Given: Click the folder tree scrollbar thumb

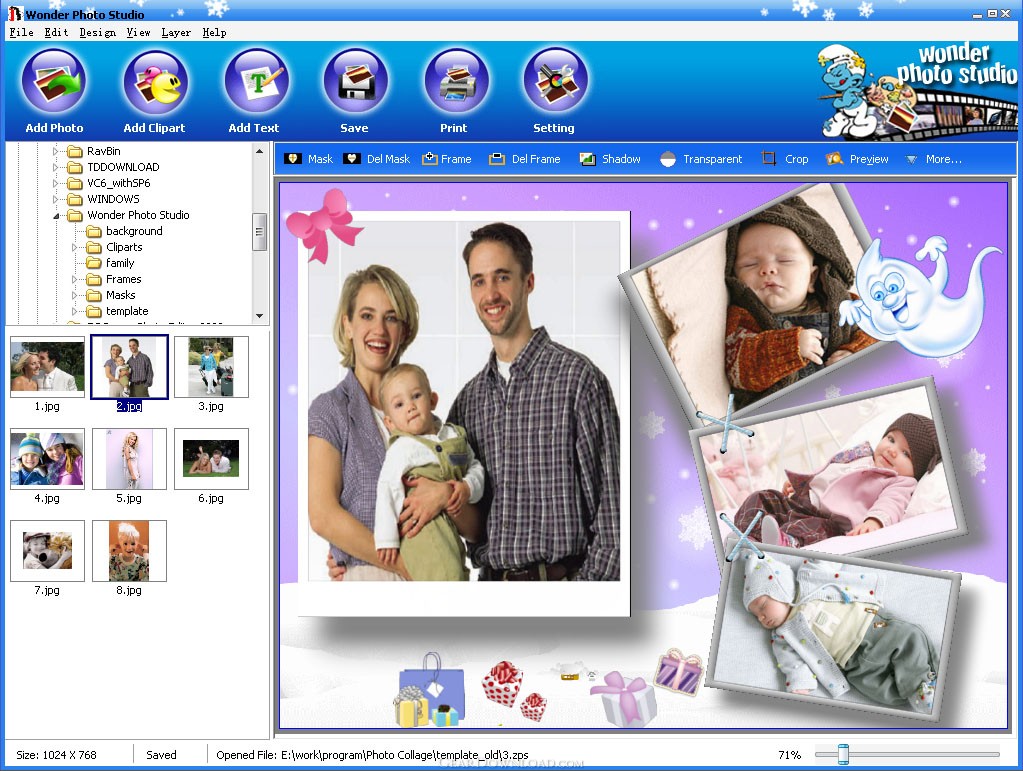Looking at the screenshot, I should (260, 232).
